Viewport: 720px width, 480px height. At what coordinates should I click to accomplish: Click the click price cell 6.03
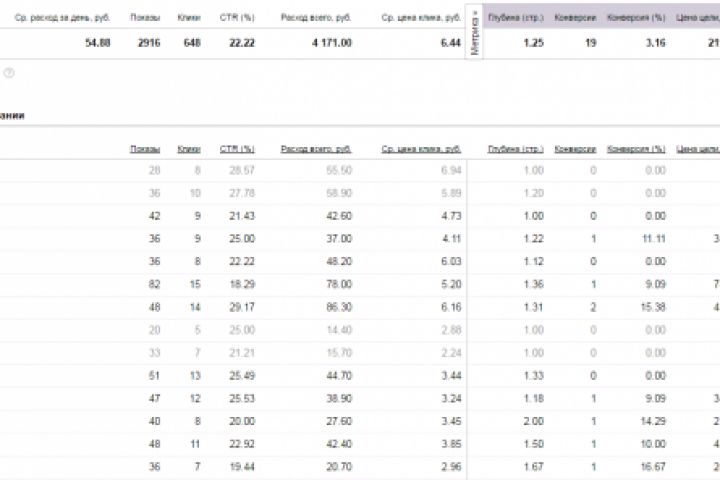tap(451, 261)
